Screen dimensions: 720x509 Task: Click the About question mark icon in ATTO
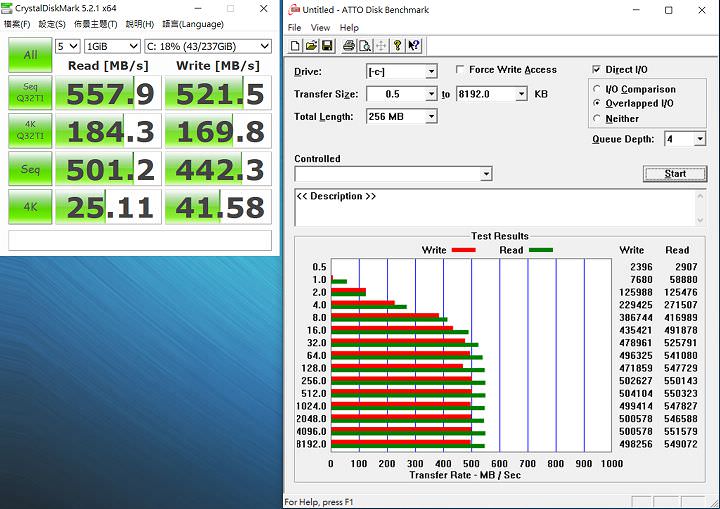pyautogui.click(x=398, y=45)
